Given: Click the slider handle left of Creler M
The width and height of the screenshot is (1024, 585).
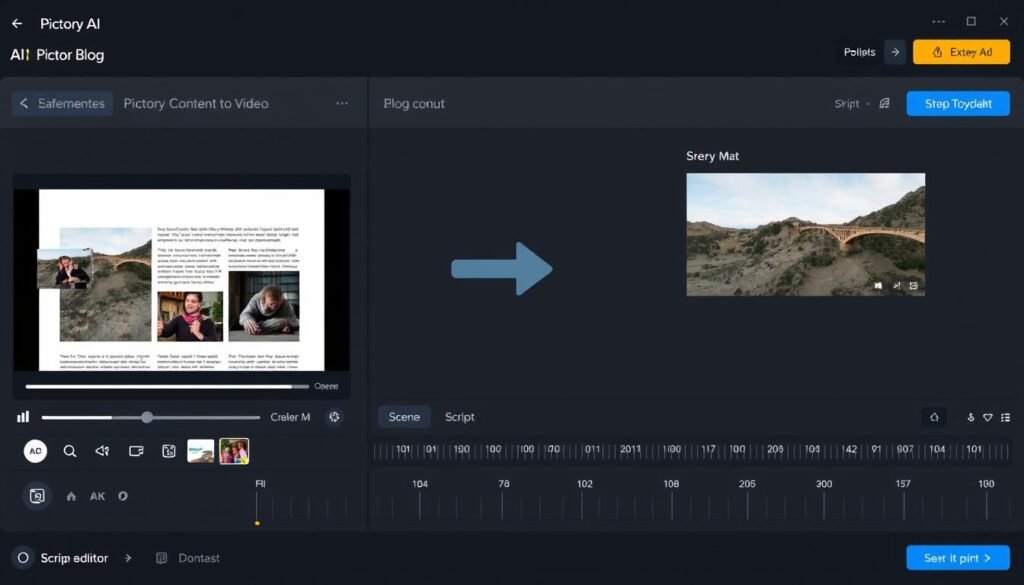Looking at the screenshot, I should click(x=147, y=417).
